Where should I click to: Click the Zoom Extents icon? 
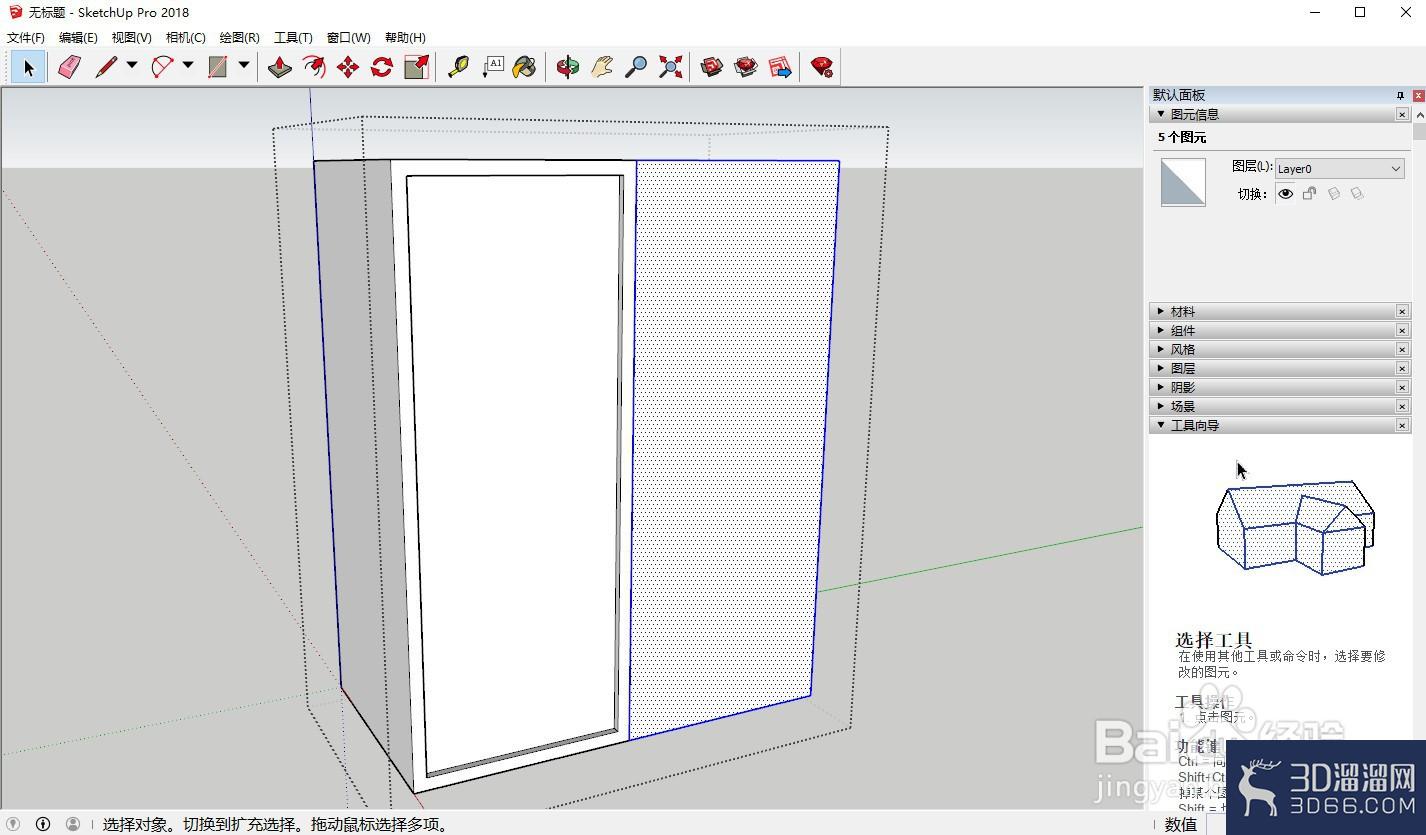tap(671, 67)
